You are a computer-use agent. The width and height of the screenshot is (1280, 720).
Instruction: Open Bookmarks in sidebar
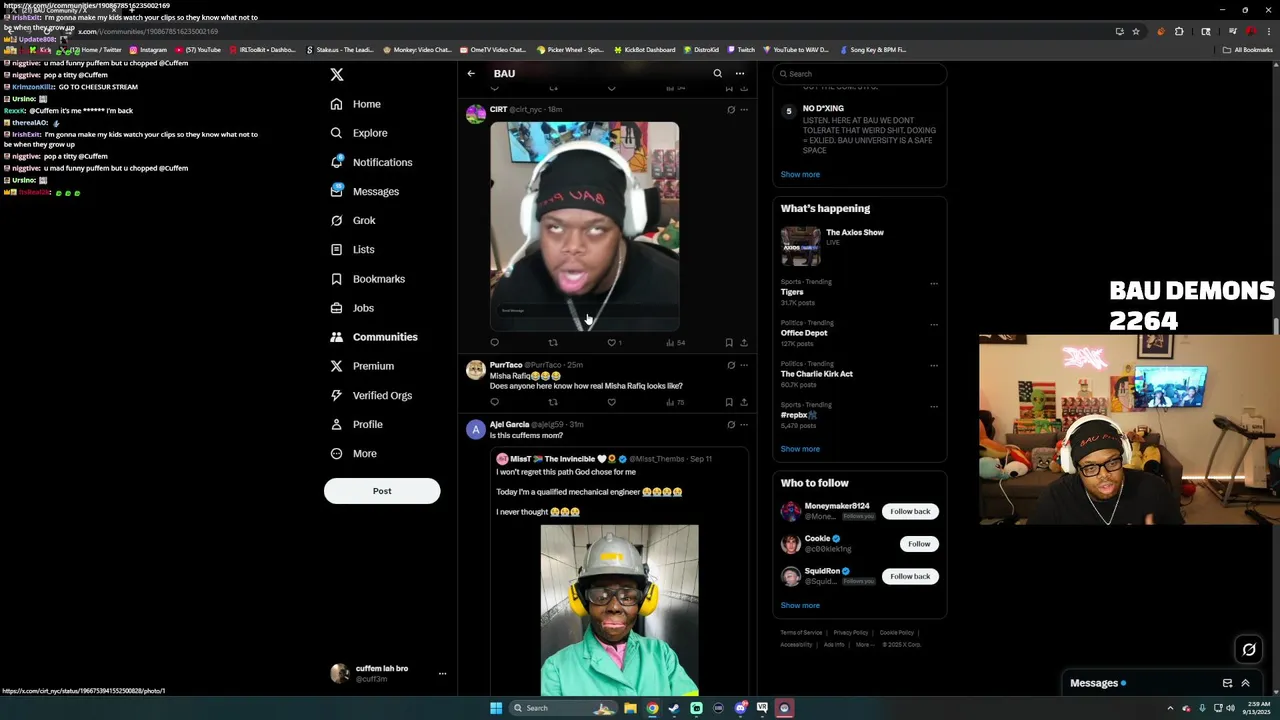pyautogui.click(x=367, y=279)
